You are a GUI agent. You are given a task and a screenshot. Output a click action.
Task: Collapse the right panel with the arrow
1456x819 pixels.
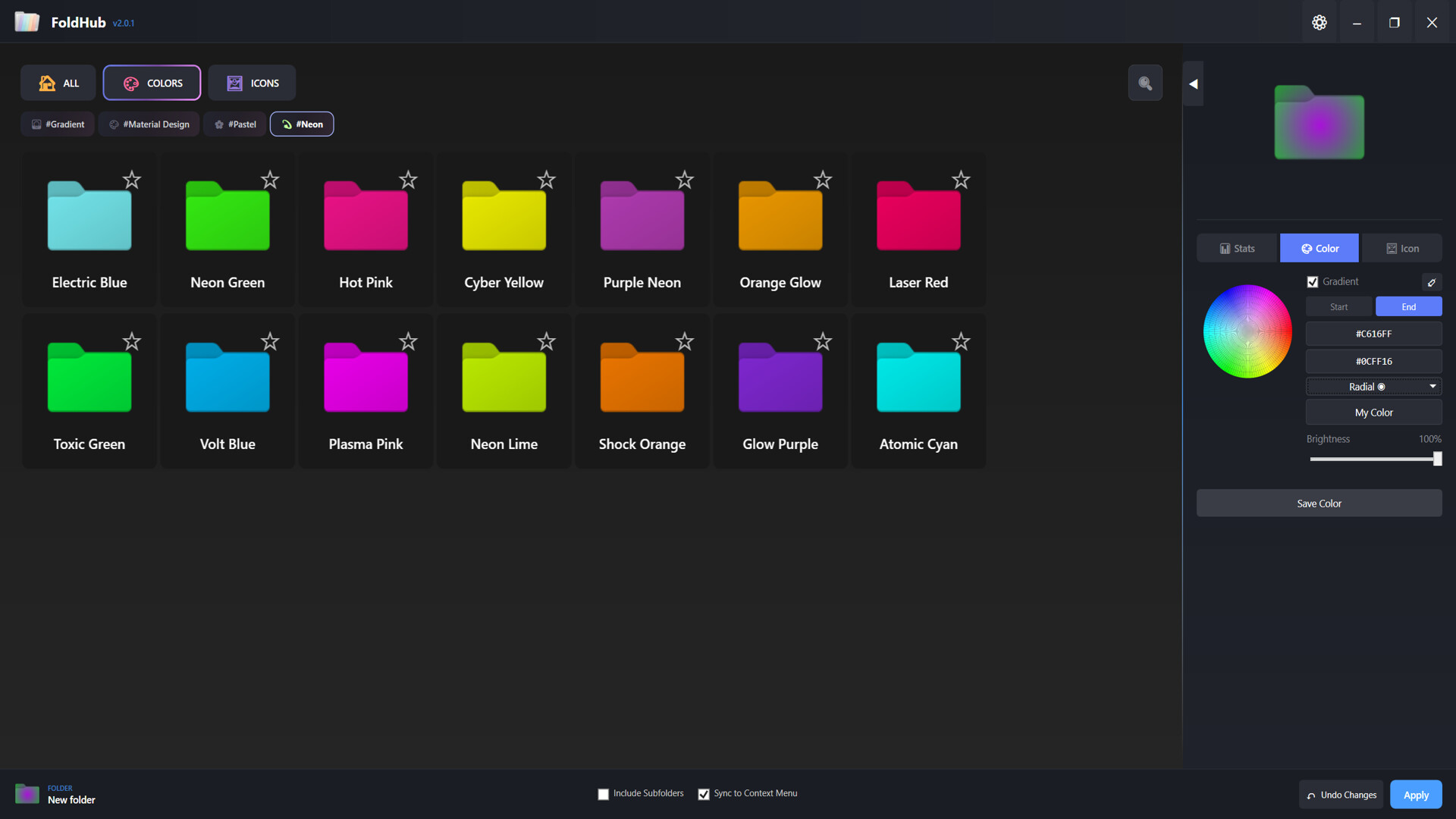1192,83
